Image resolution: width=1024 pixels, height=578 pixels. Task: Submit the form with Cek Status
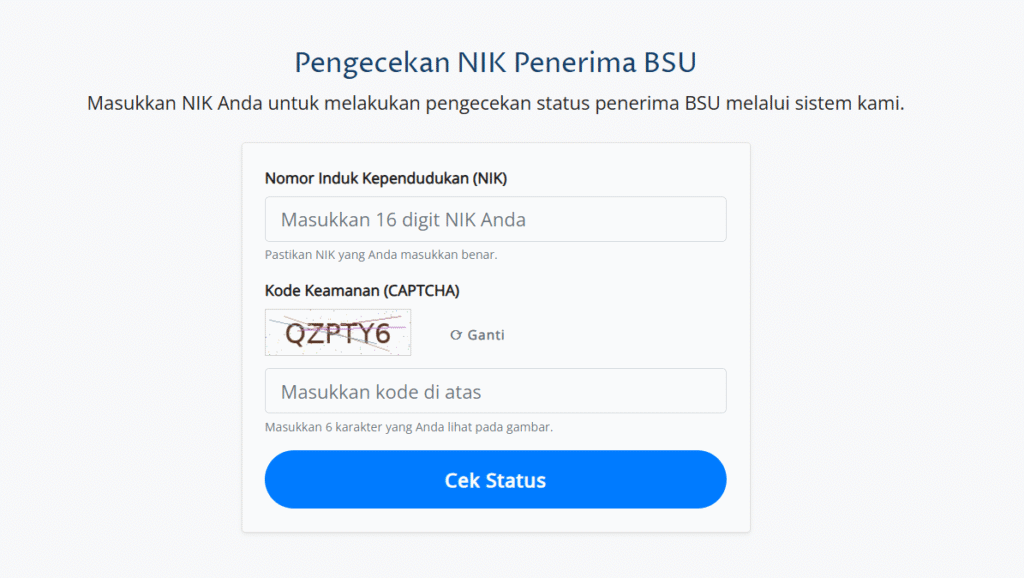[x=495, y=480]
